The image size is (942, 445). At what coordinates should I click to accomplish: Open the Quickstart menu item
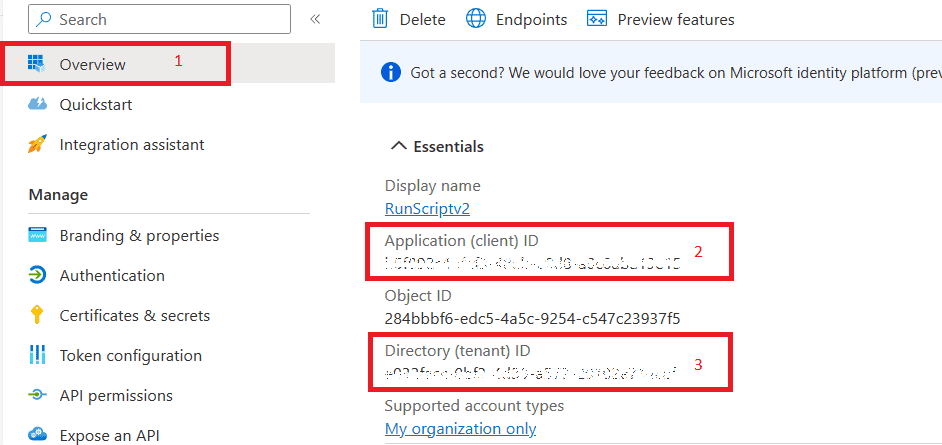point(95,104)
